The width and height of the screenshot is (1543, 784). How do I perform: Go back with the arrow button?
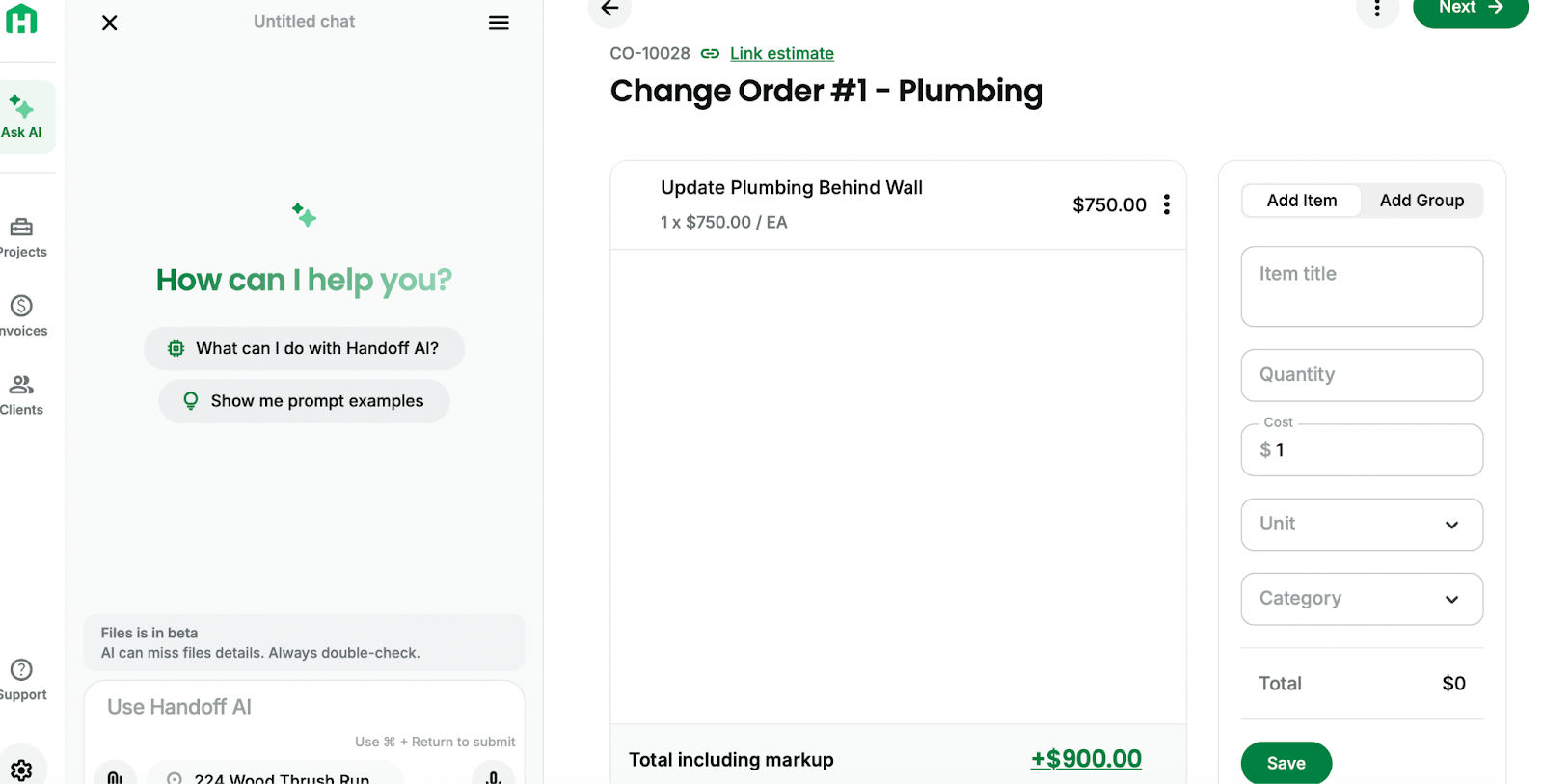(609, 9)
